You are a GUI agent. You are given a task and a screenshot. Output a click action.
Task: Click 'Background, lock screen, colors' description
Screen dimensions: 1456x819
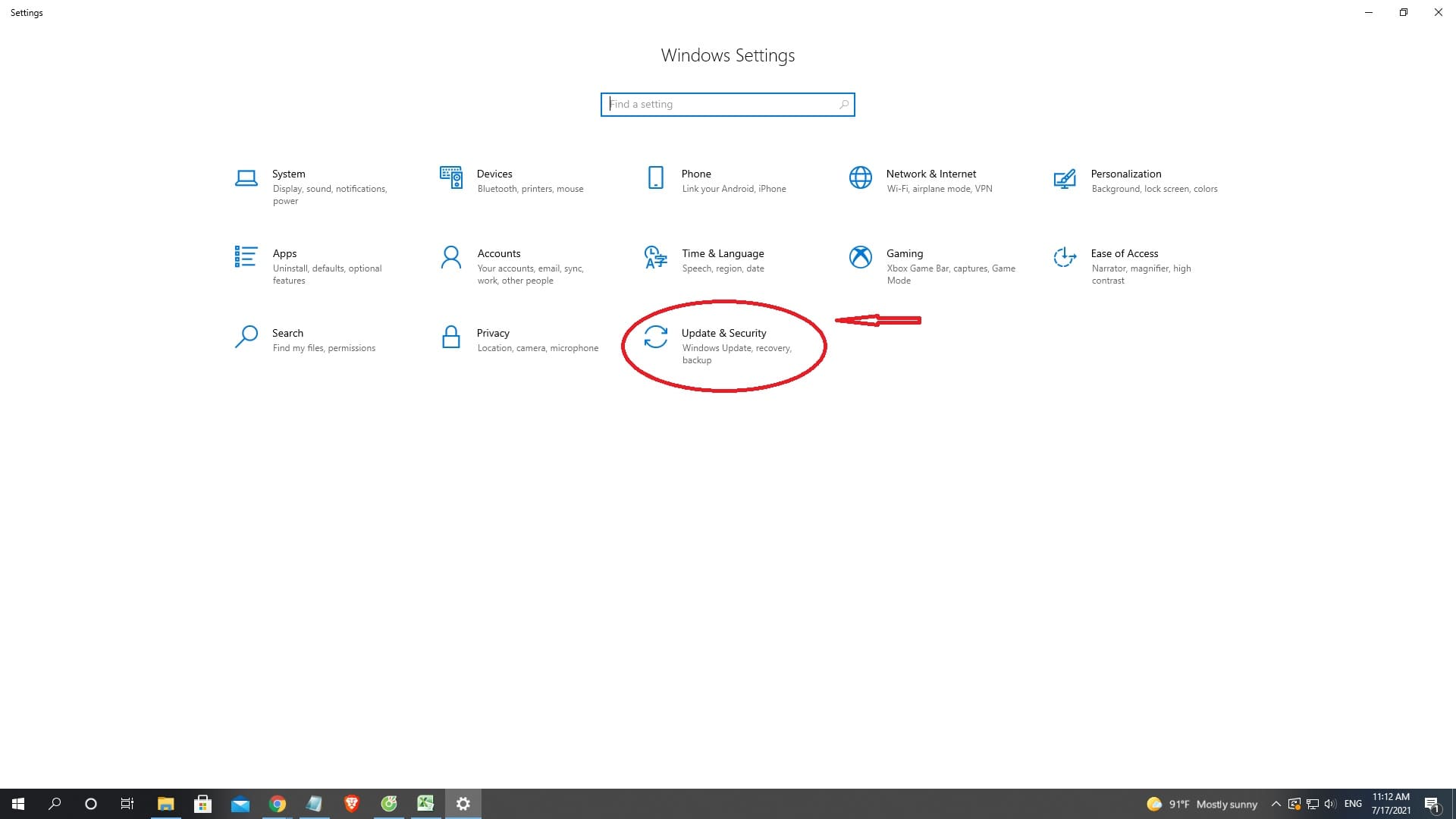[1154, 189]
